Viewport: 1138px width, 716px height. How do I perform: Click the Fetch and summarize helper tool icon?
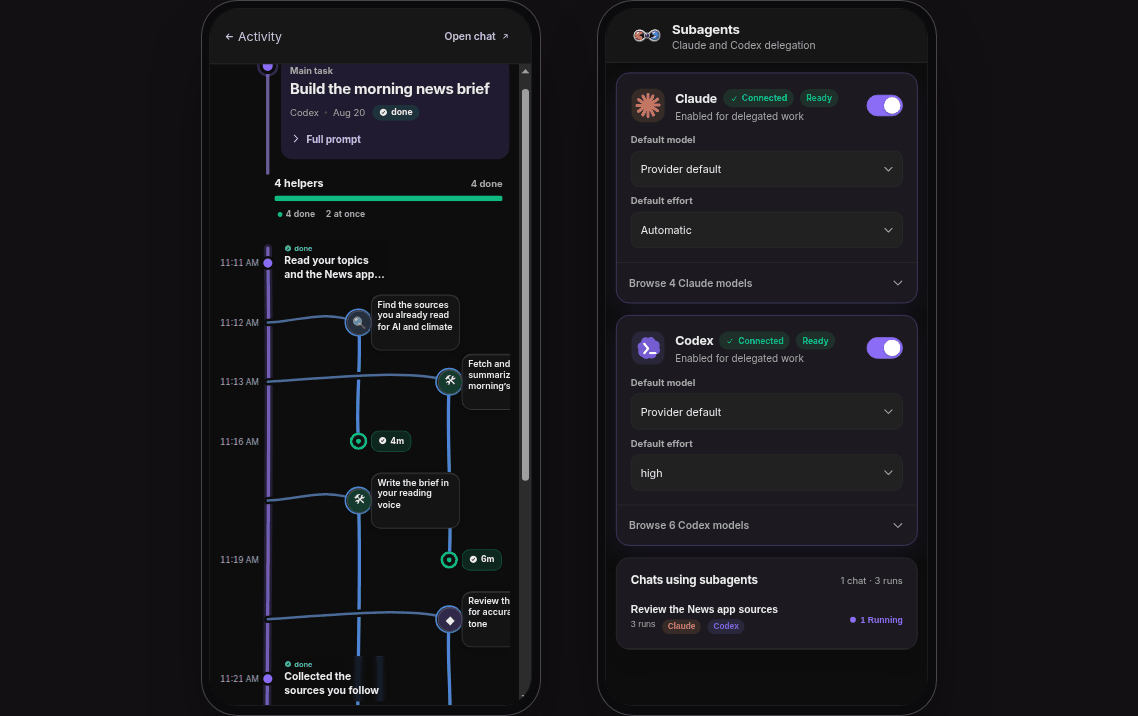[449, 381]
